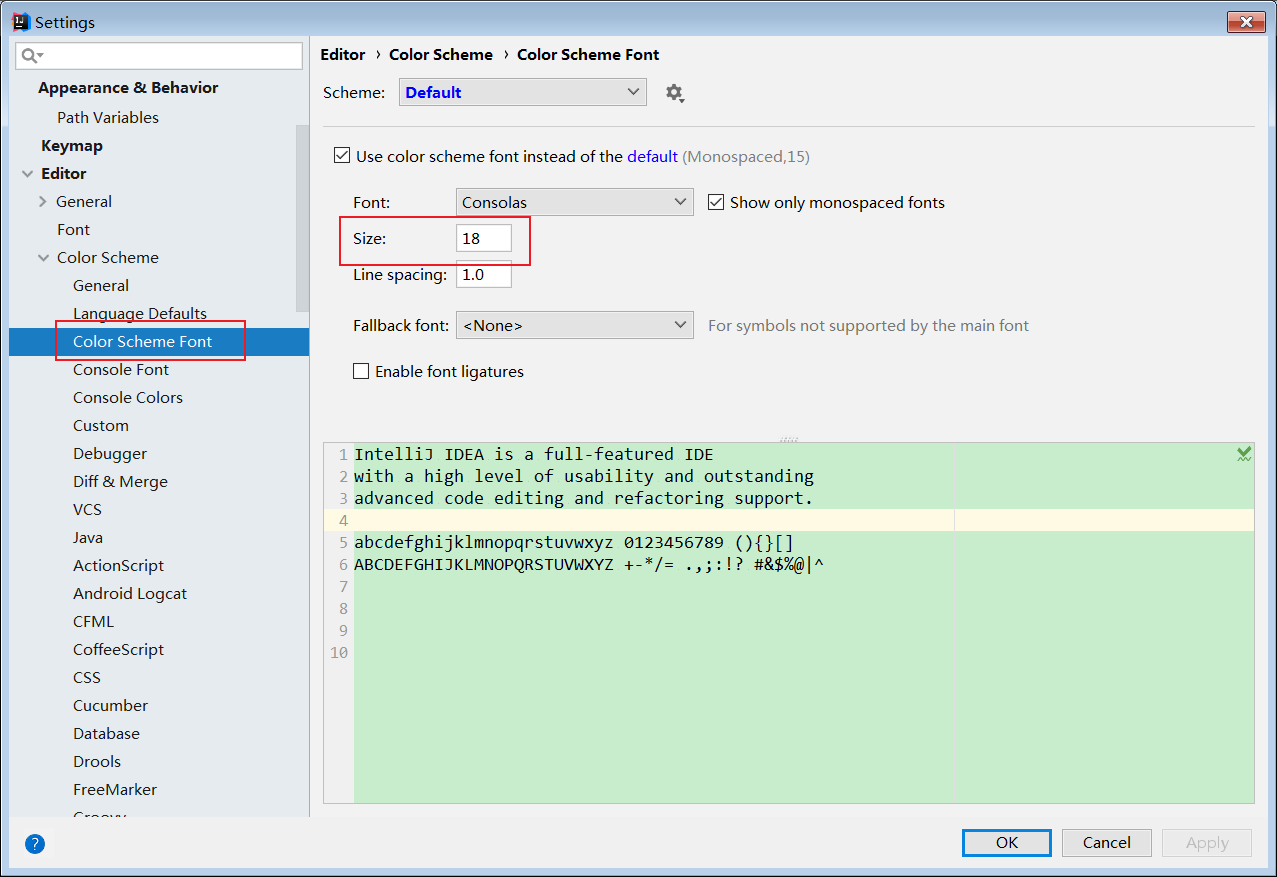Image resolution: width=1277 pixels, height=877 pixels.
Task: Select ActionScript tree item
Action: 118,566
